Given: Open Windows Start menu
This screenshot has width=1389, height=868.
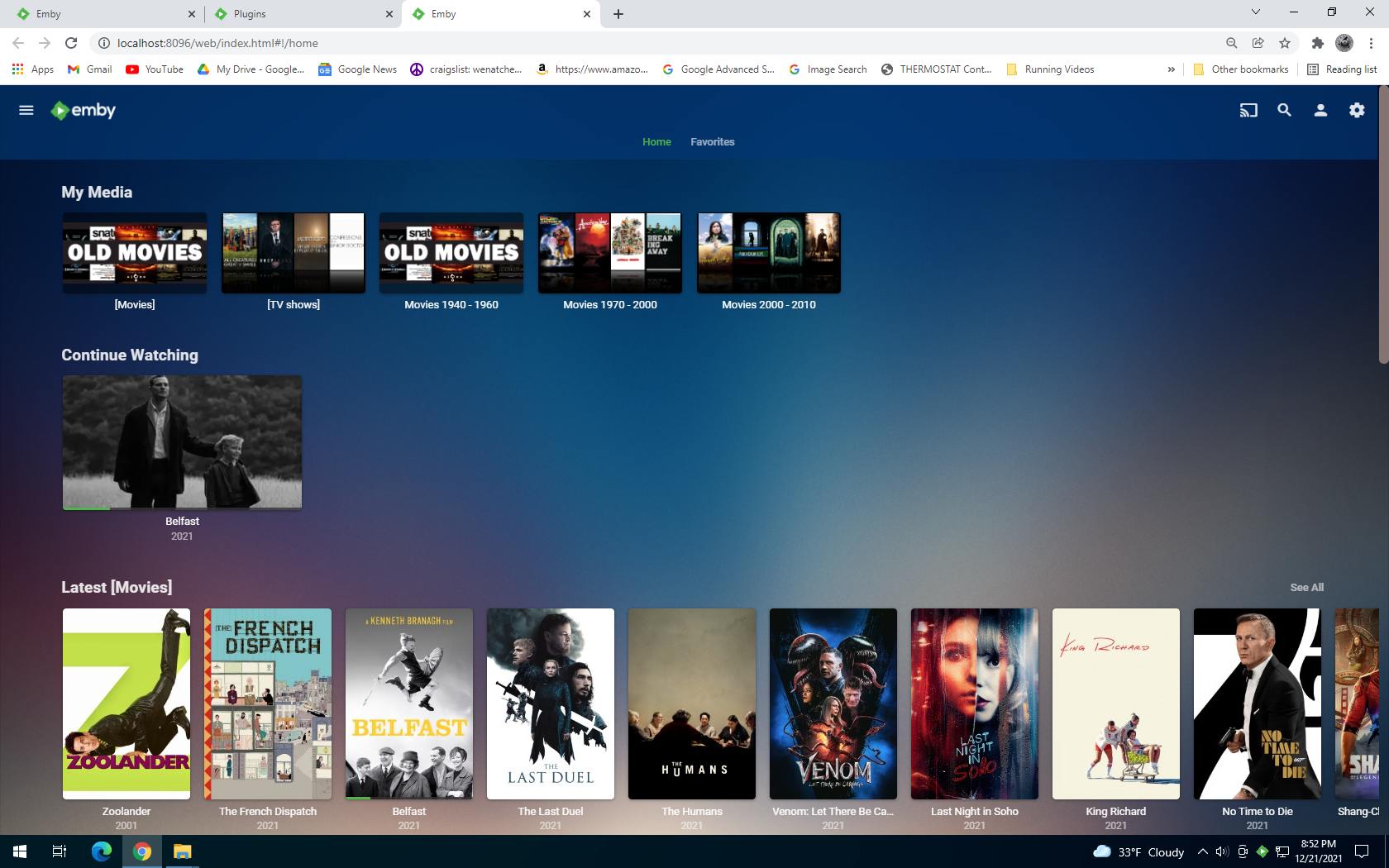Looking at the screenshot, I should pos(20,851).
